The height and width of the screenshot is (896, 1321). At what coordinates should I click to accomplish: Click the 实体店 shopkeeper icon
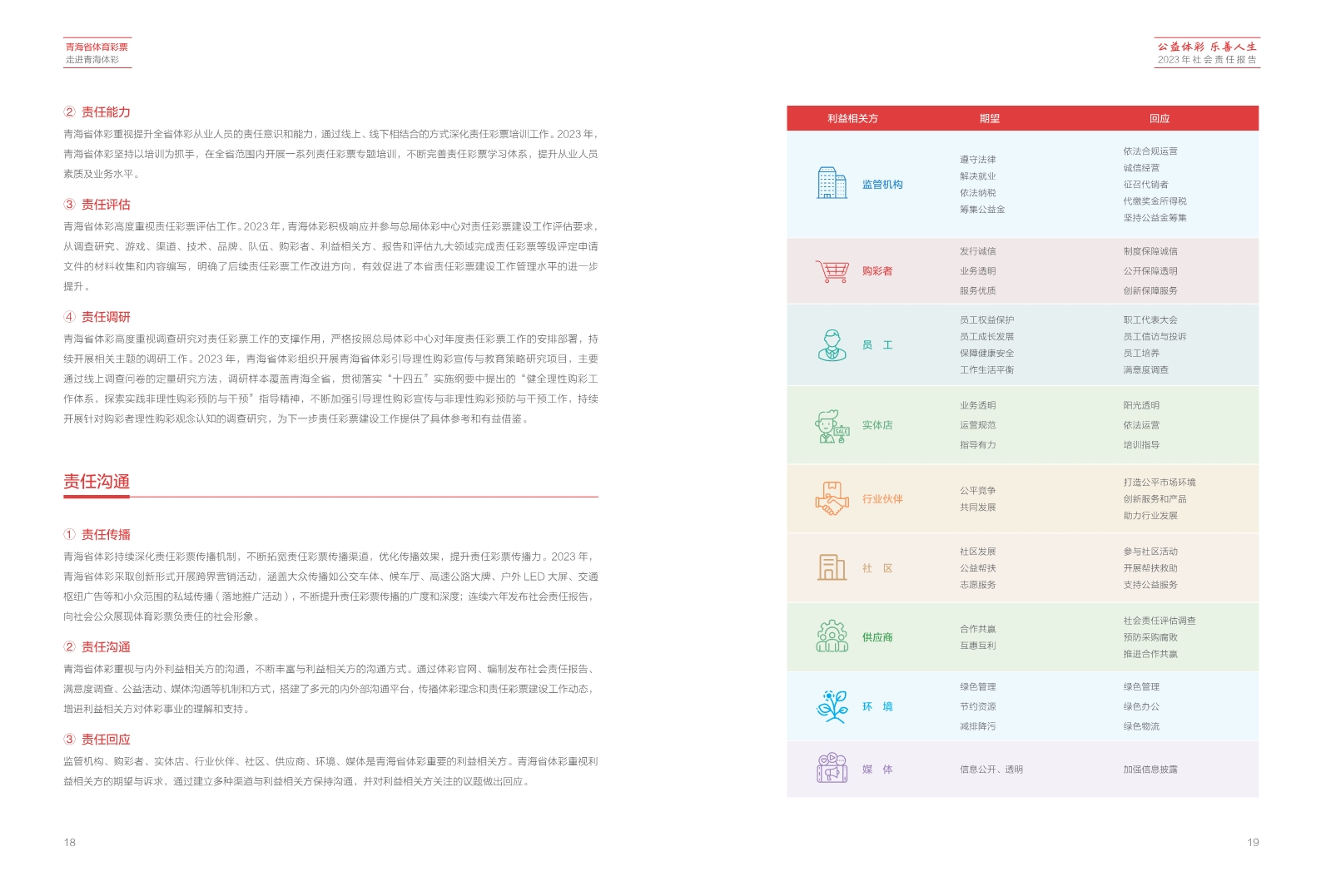coord(832,426)
